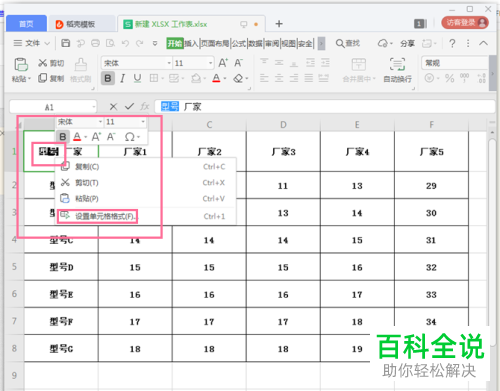
Task: Add a new tab with the plus button
Action: coord(279,24)
